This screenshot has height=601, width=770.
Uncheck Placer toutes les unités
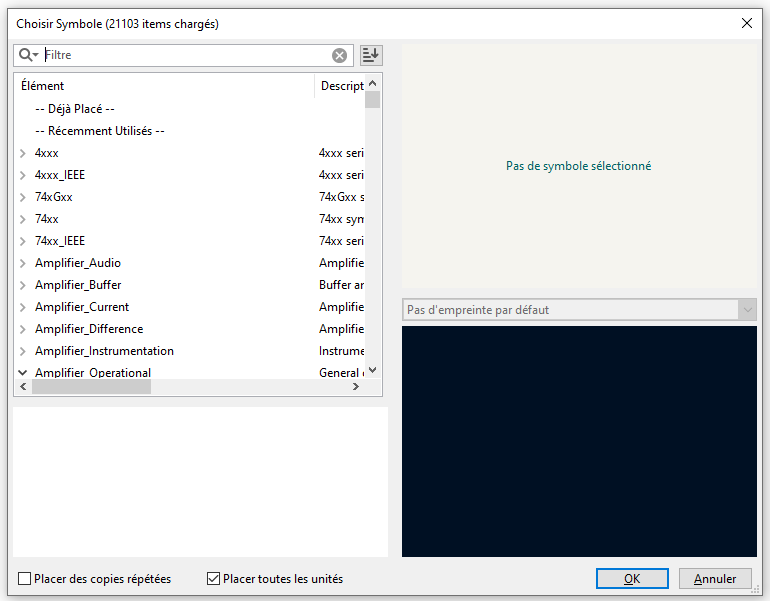click(x=213, y=579)
